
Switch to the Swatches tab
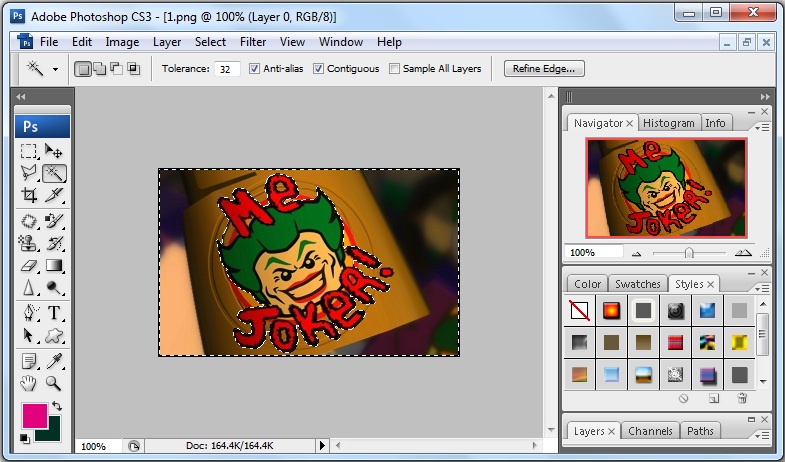[x=638, y=284]
